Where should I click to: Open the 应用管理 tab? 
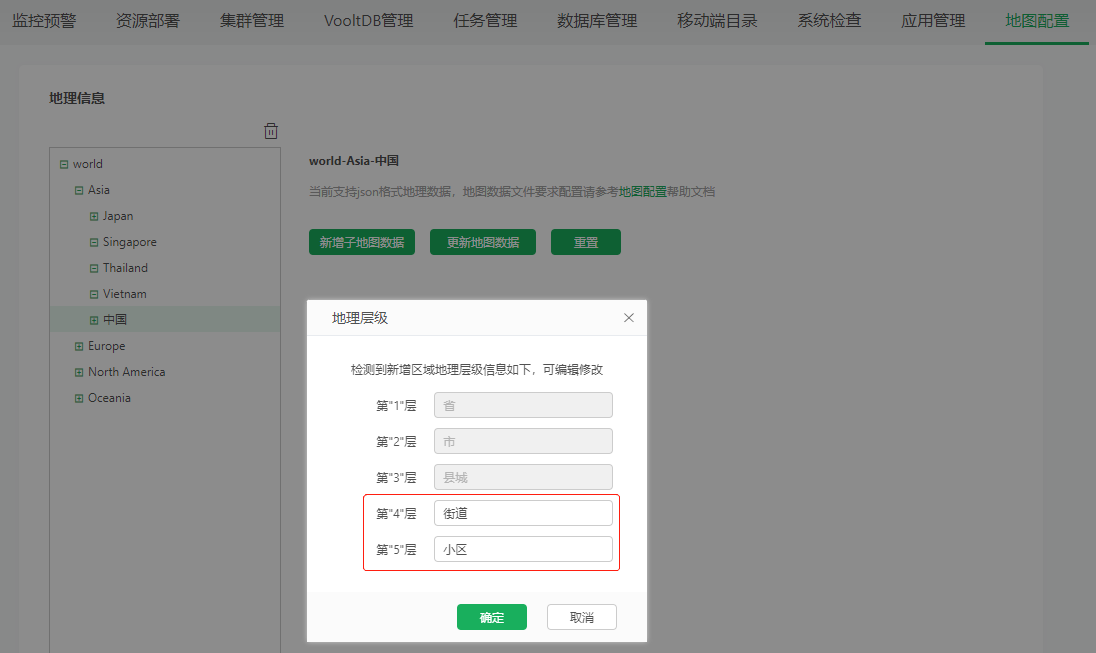(x=933, y=21)
